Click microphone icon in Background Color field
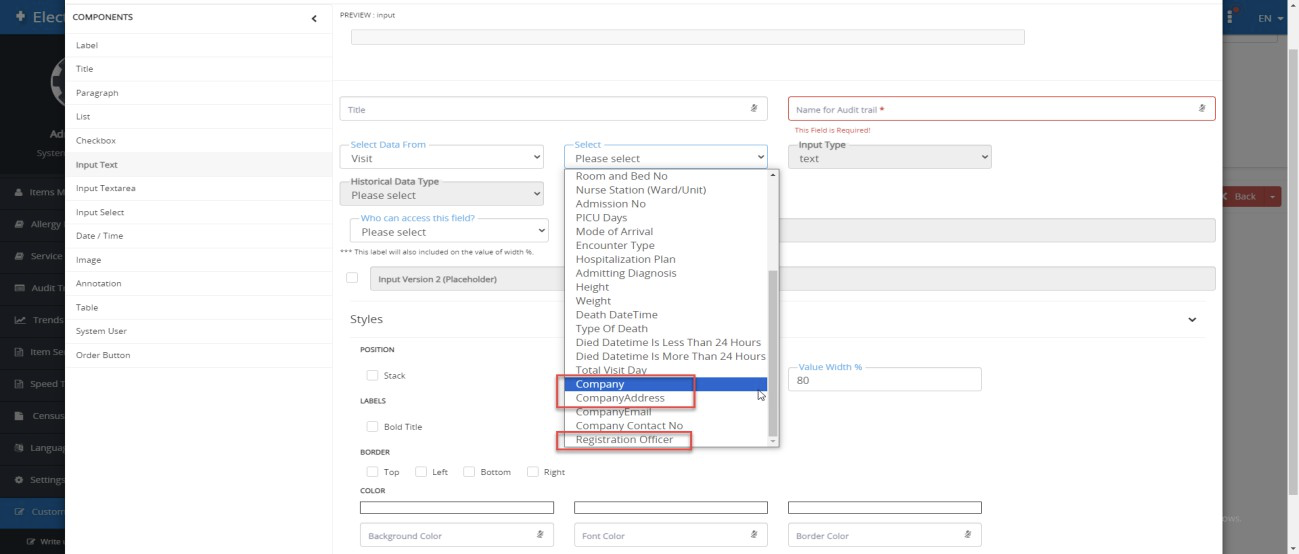Image resolution: width=1299 pixels, height=554 pixels. coord(539,535)
